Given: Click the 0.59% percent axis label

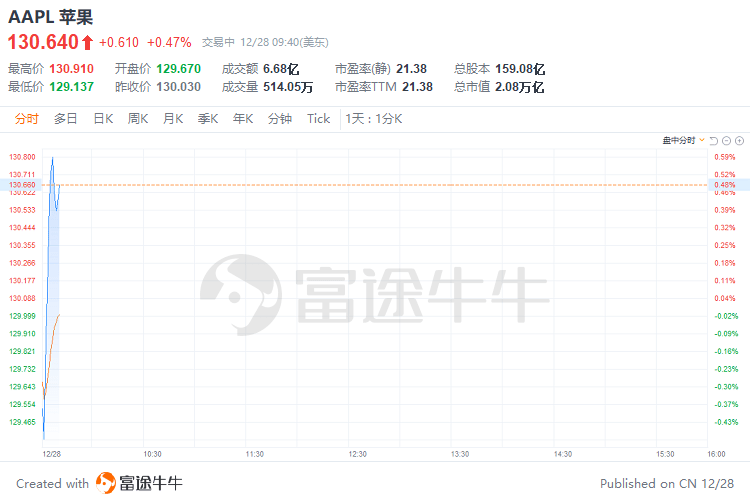Looking at the screenshot, I should click(725, 157).
